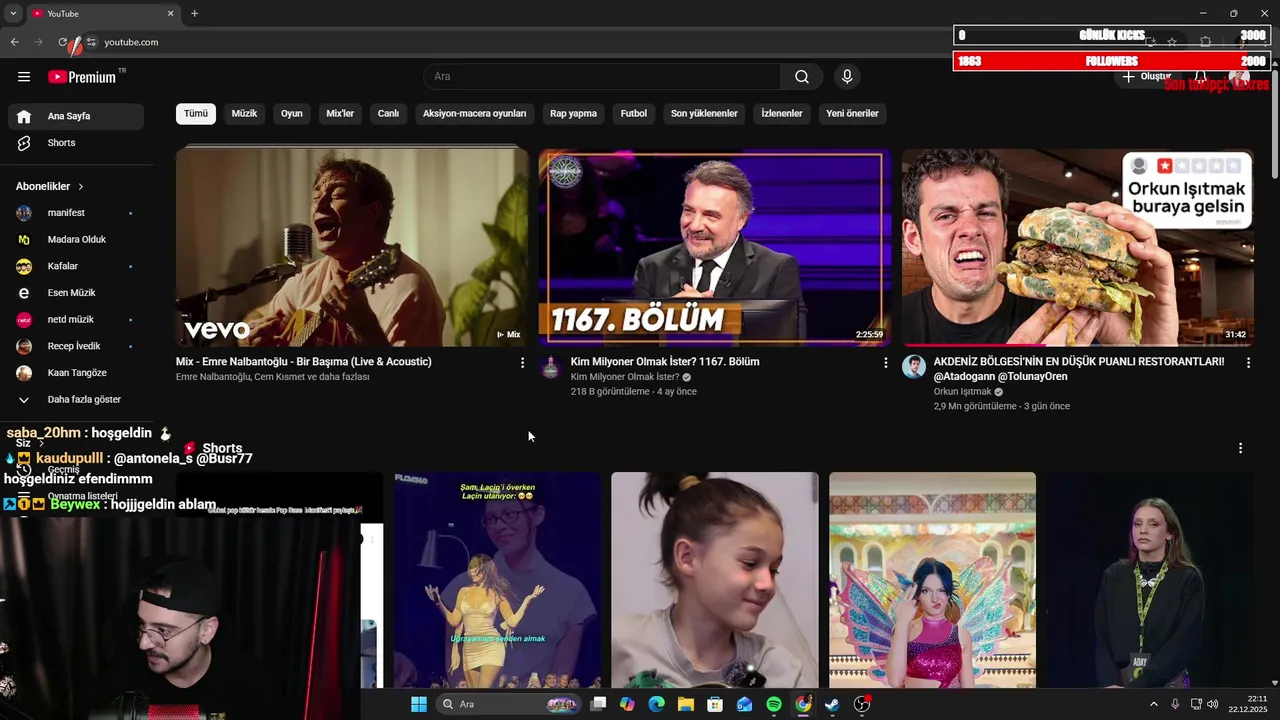Click the Windows taskbar search box
Screen dimensions: 1280x720
[x=508, y=704]
